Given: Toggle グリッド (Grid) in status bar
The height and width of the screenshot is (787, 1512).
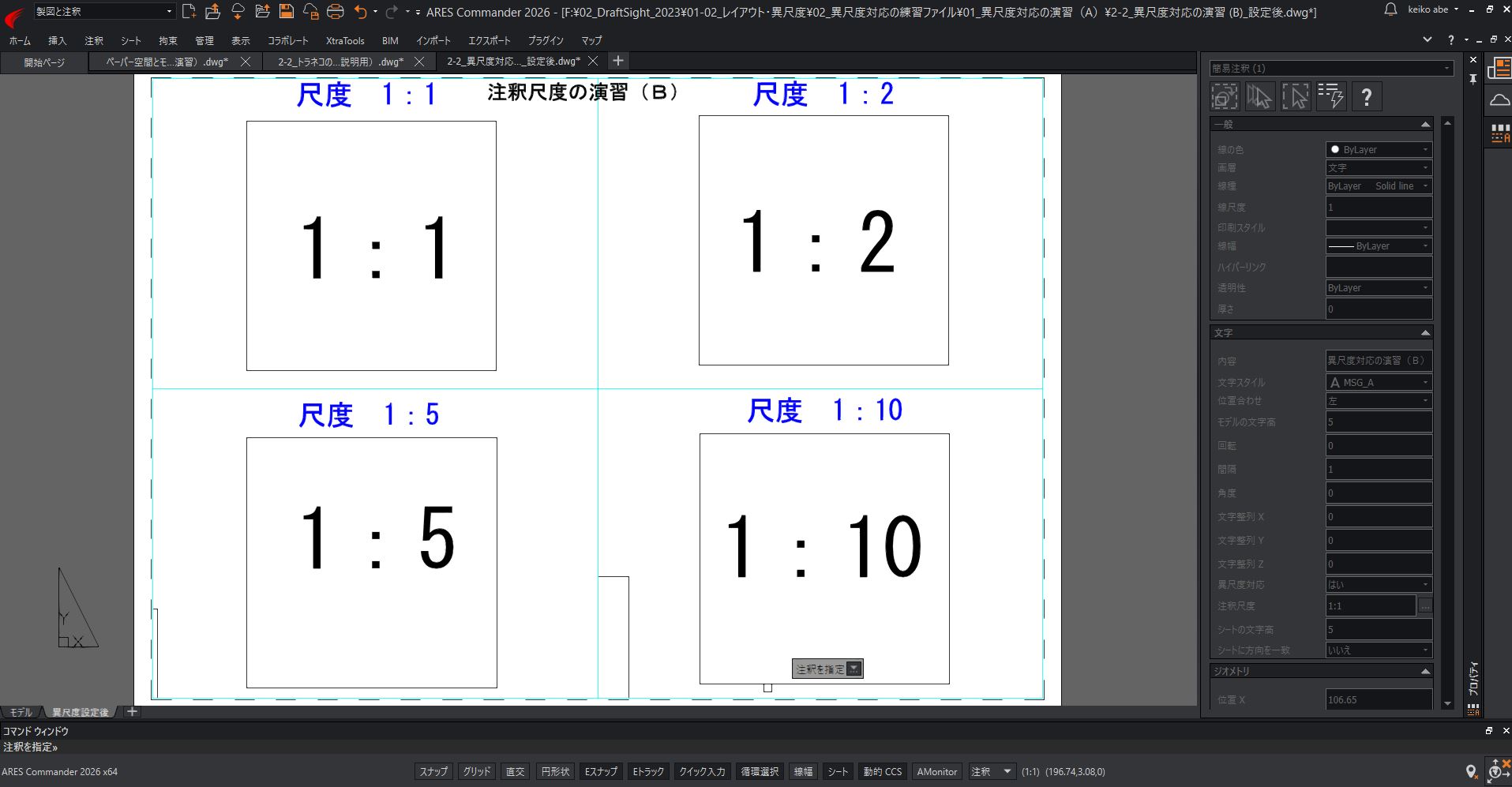Looking at the screenshot, I should 476,771.
